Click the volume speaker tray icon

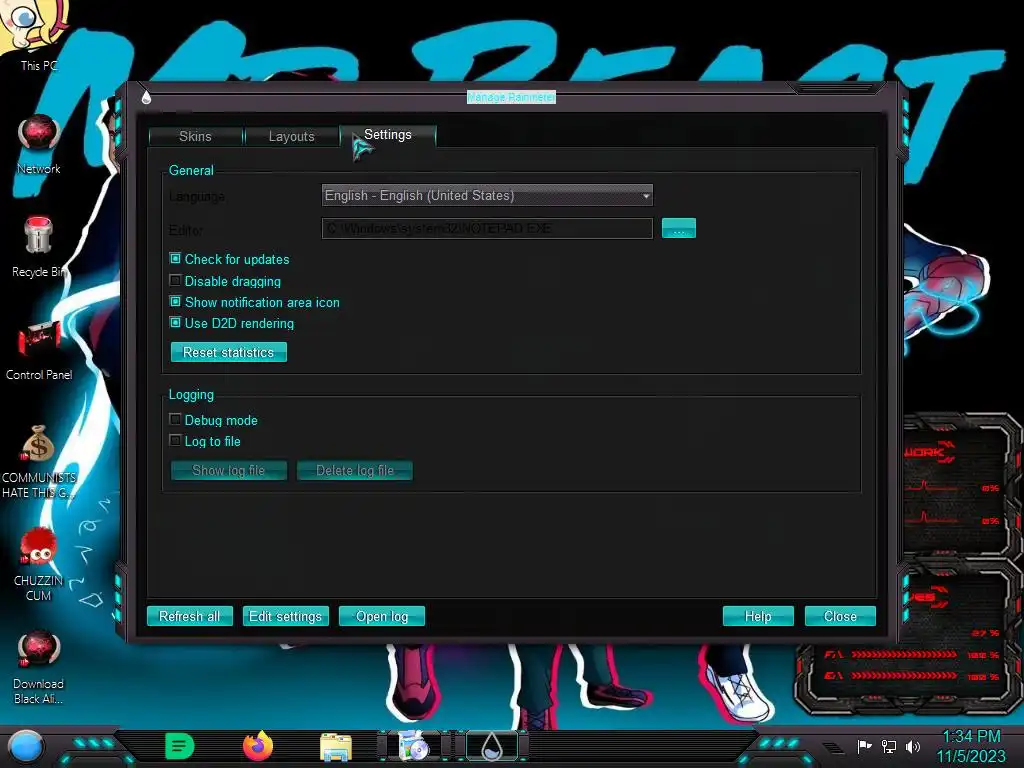coord(913,746)
